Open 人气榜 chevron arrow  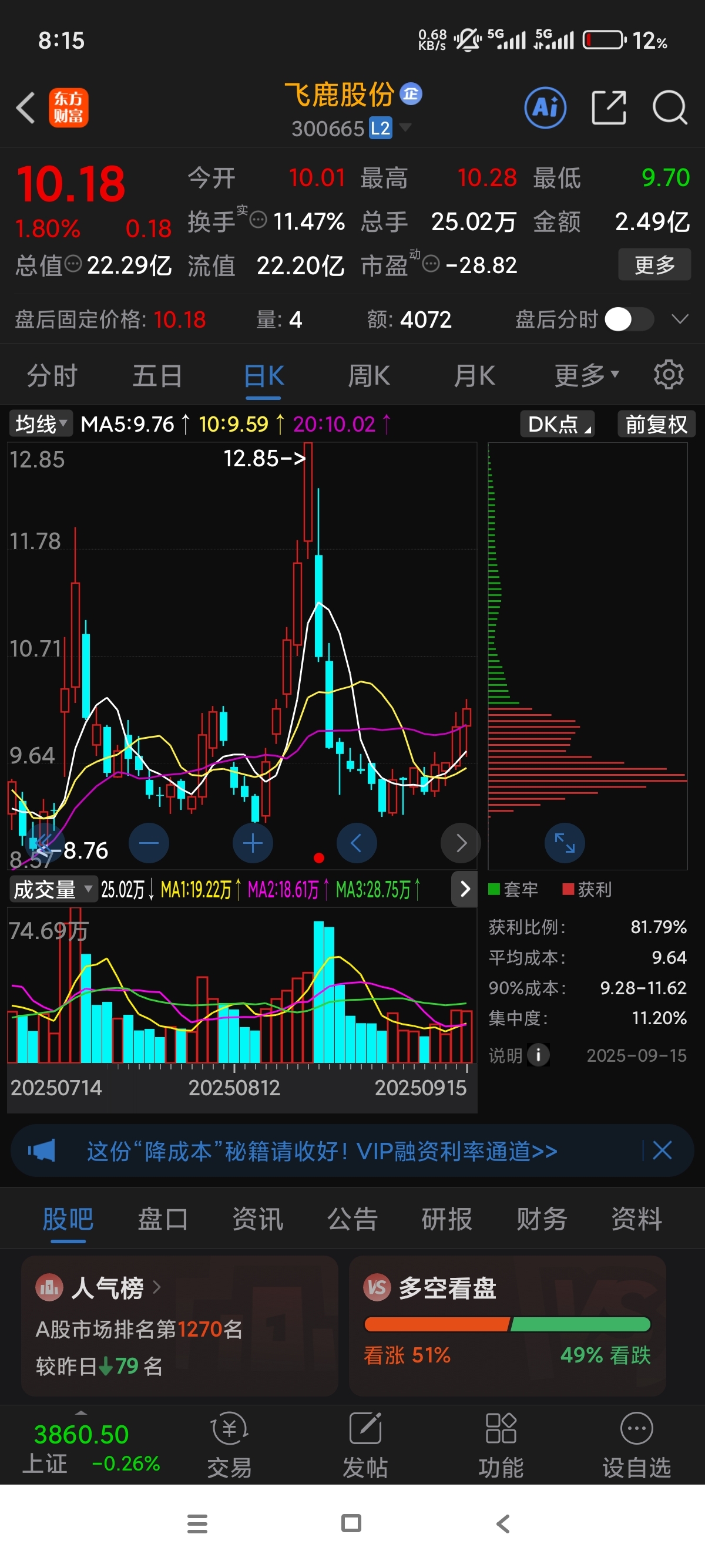coord(156,1287)
